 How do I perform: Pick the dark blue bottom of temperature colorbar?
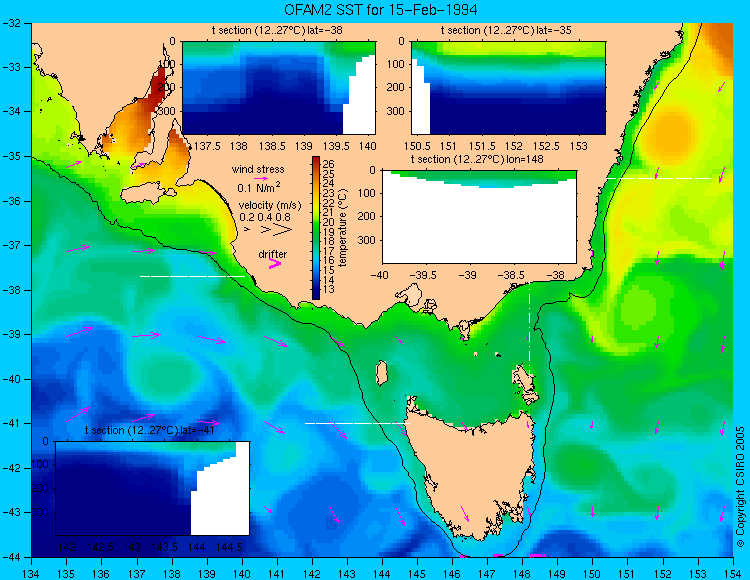316,293
